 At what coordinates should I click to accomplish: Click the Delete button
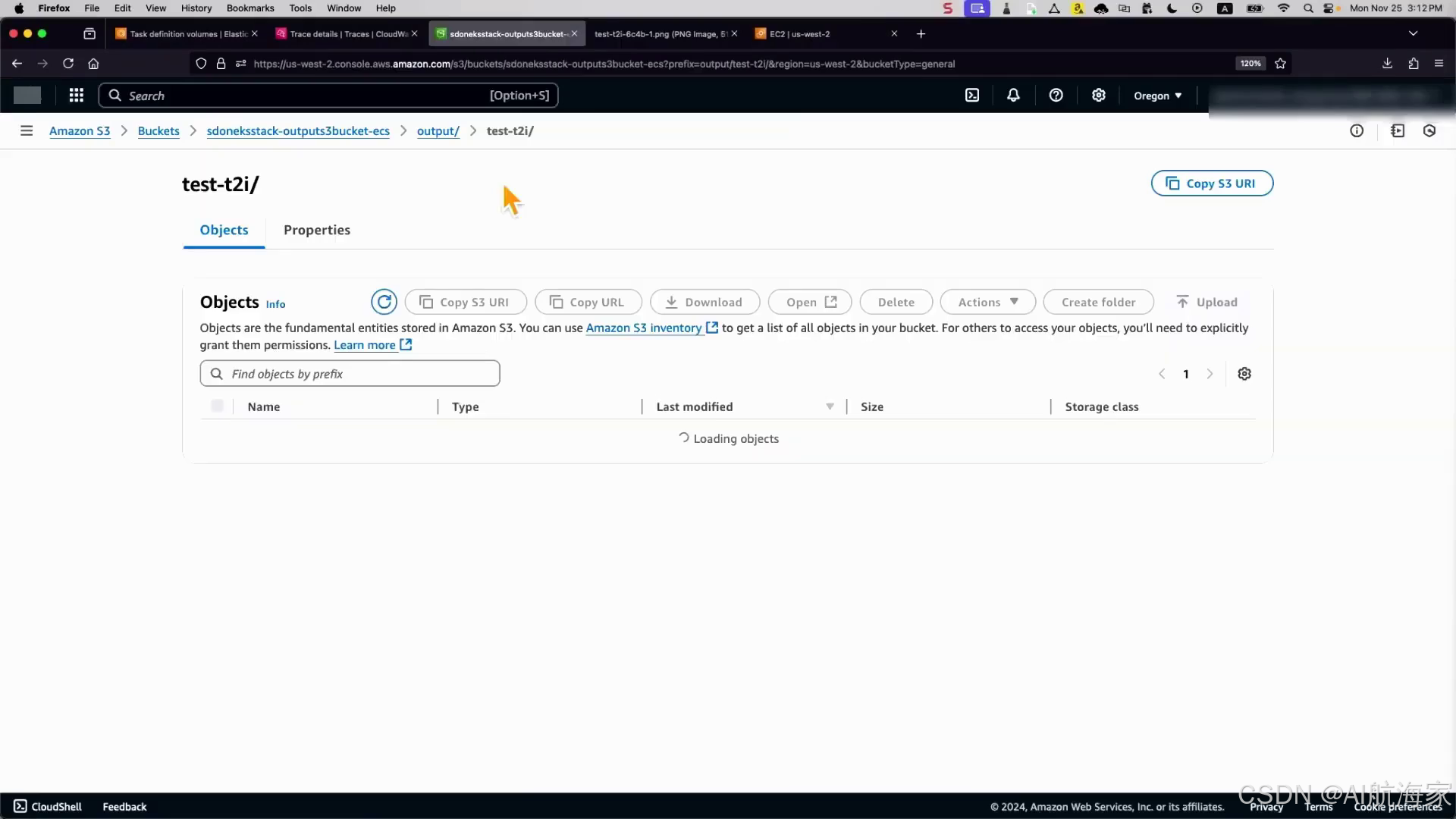tap(896, 302)
